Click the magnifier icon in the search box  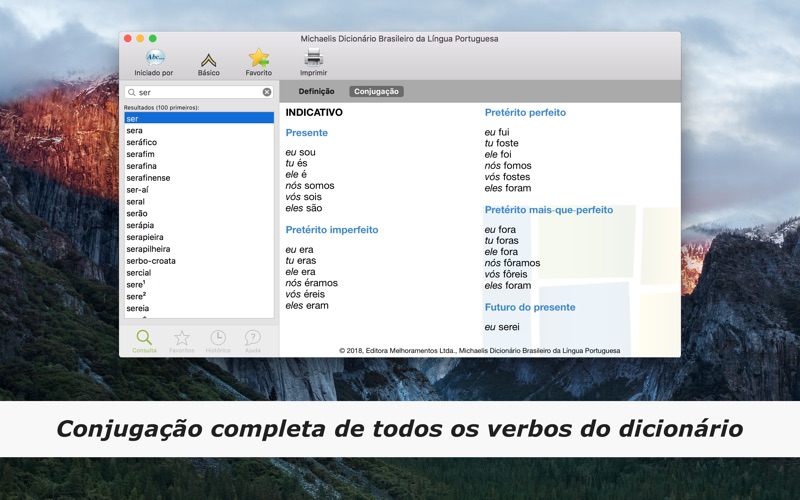point(132,92)
